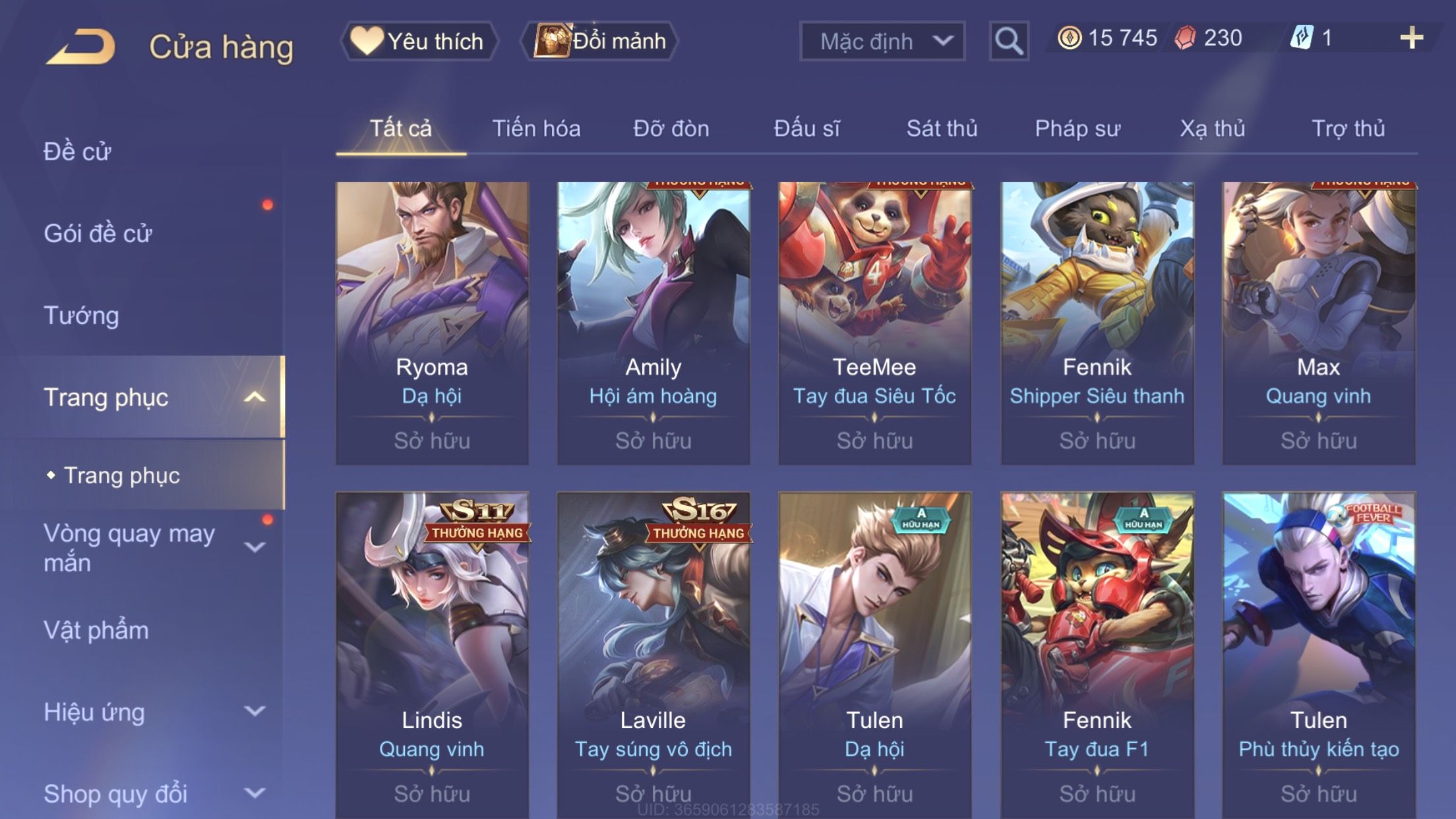
Task: Open Đổi mảnh shard exchange
Action: [x=599, y=41]
